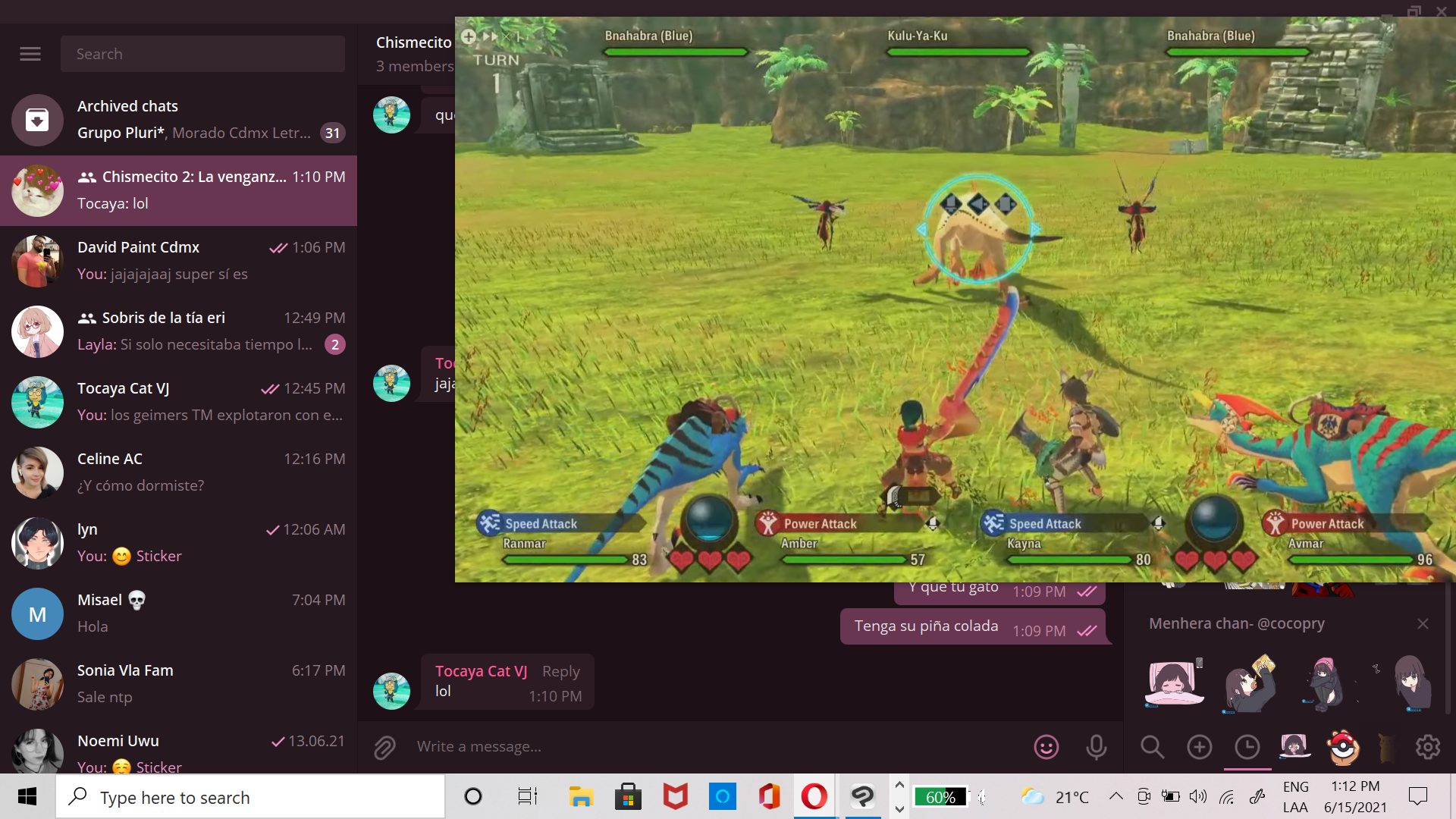Open the David Paint Cdmx chat
The image size is (1456, 819).
click(178, 261)
